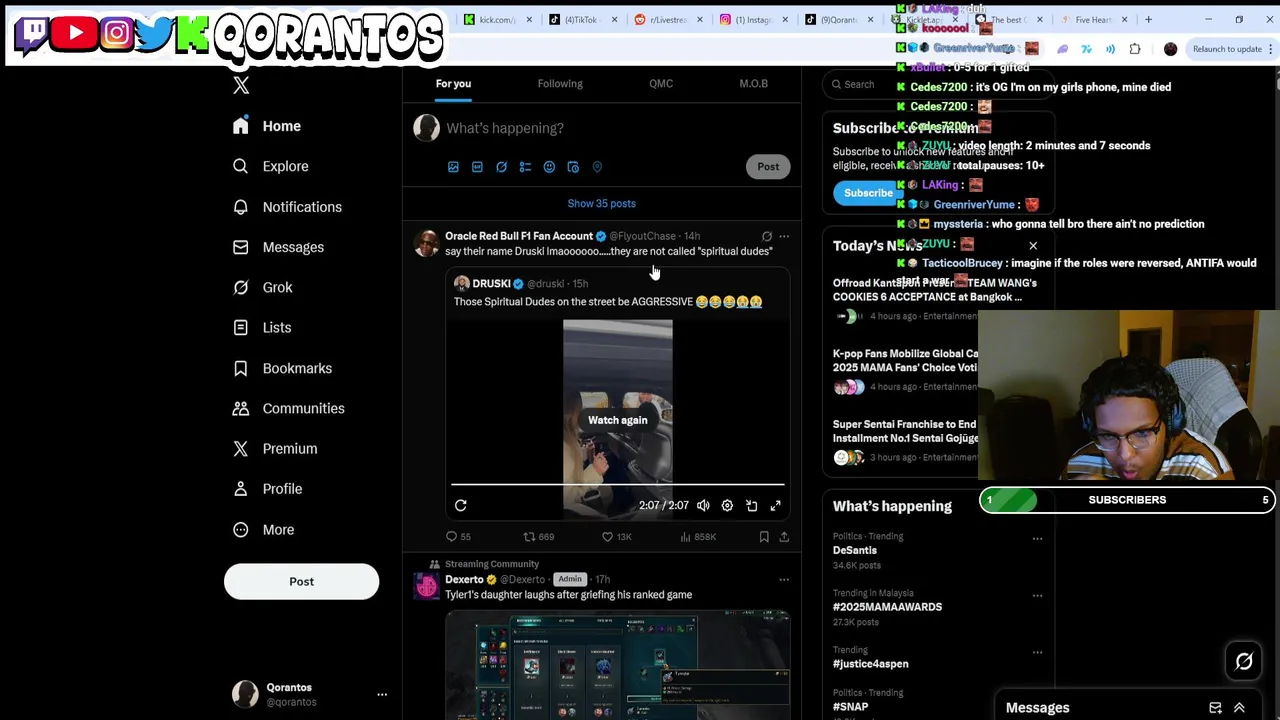Repost the post showing 669 reposts

(539, 537)
